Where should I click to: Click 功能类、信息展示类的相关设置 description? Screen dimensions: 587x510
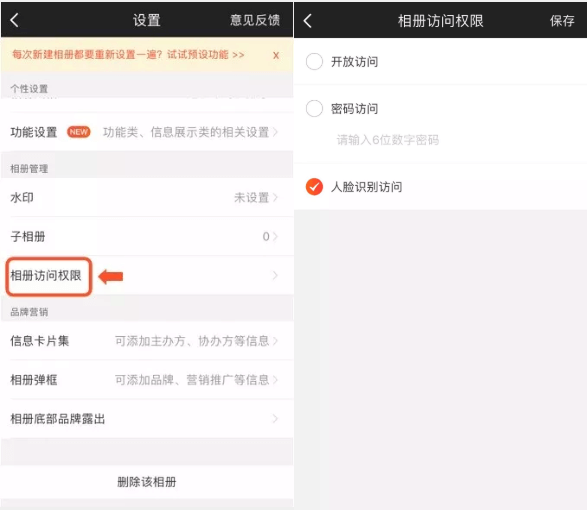[x=186, y=132]
